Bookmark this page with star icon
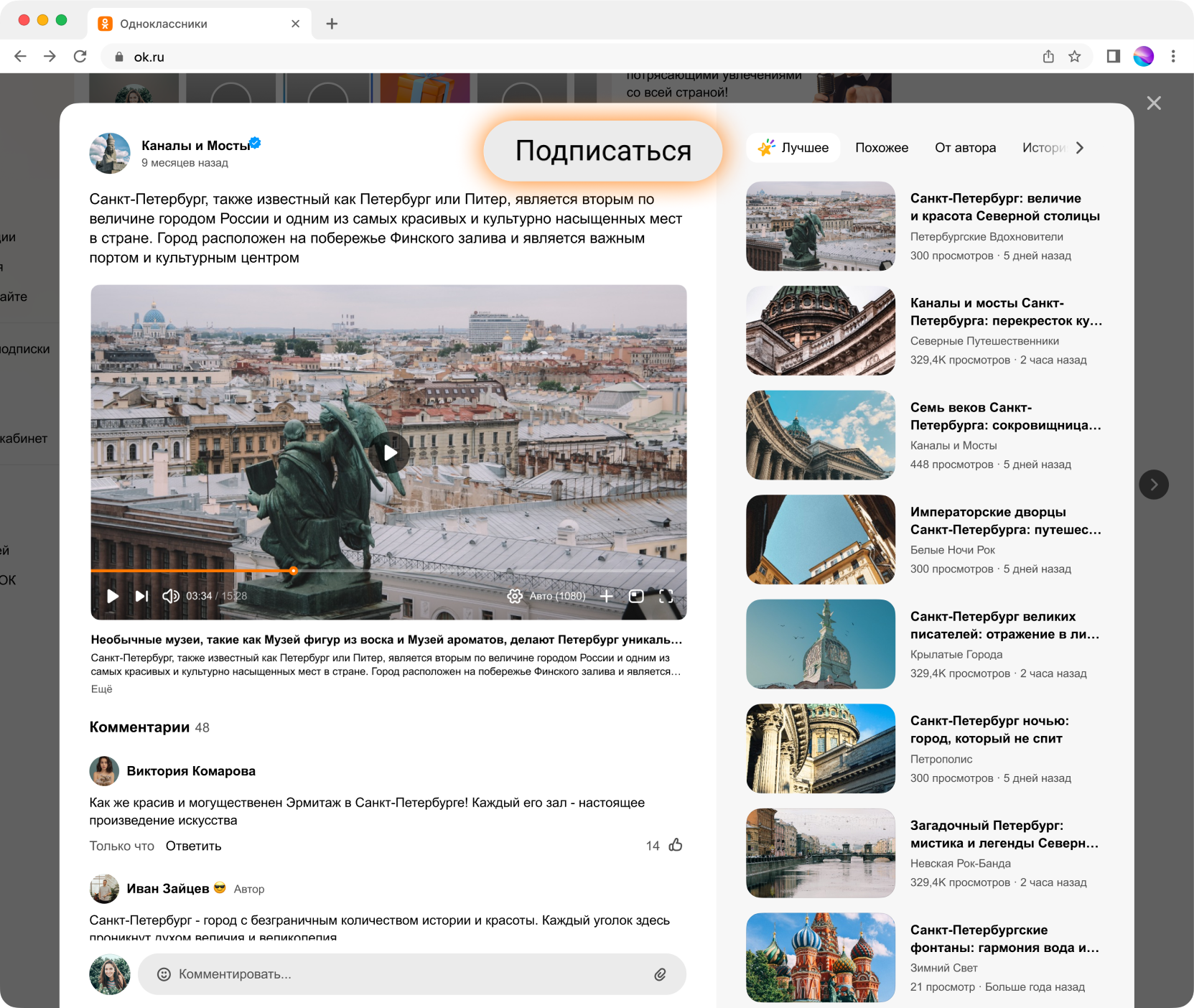The width and height of the screenshot is (1194, 1008). 1074,57
